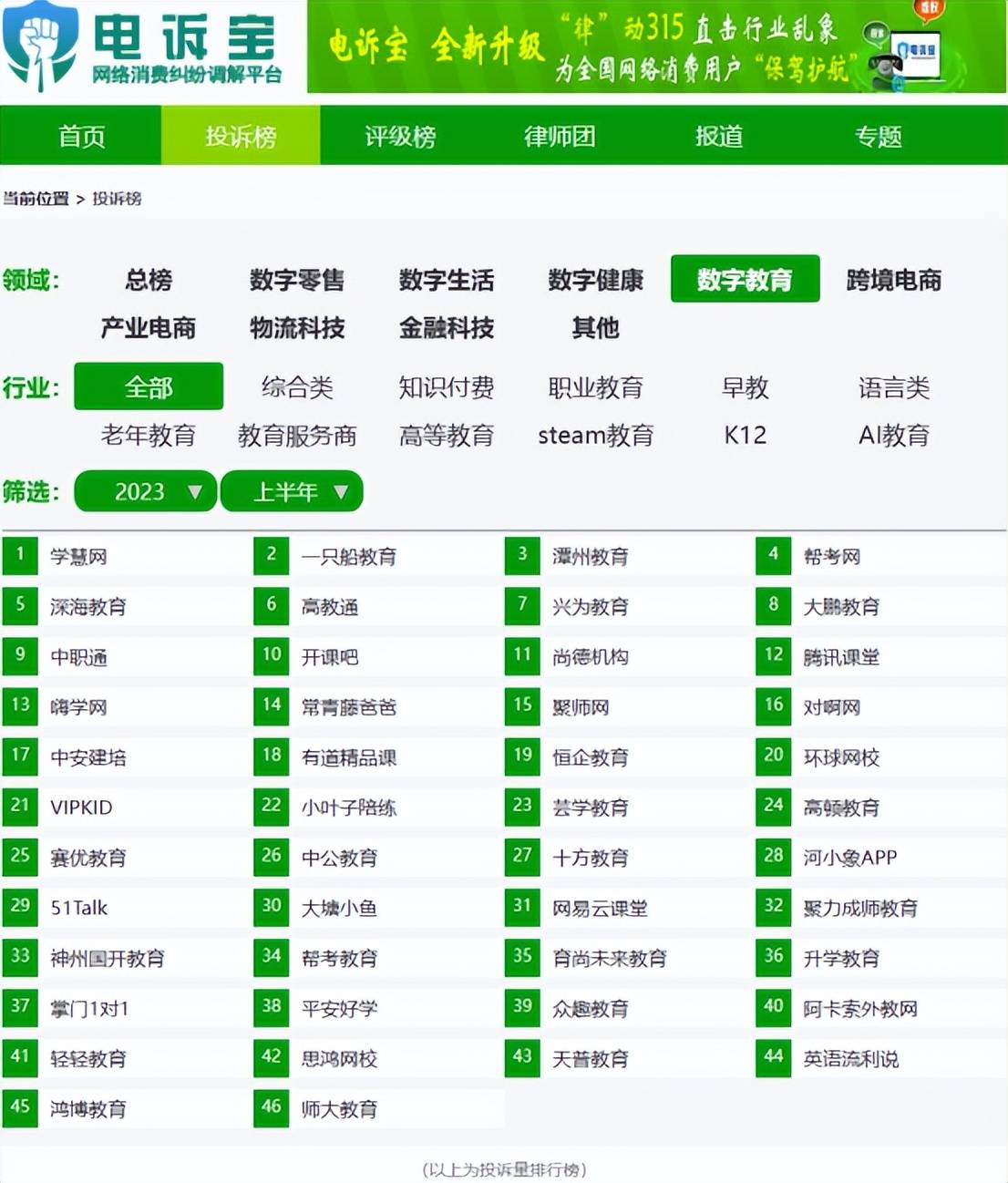The width and height of the screenshot is (1008, 1183).
Task: Select the 全部 industry filter
Action: tap(149, 387)
